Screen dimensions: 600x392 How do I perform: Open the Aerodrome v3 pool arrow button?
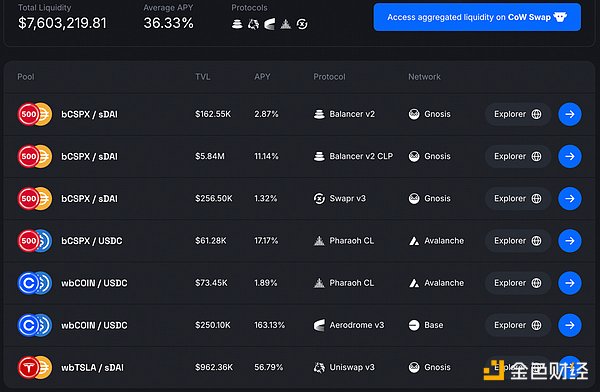(570, 325)
